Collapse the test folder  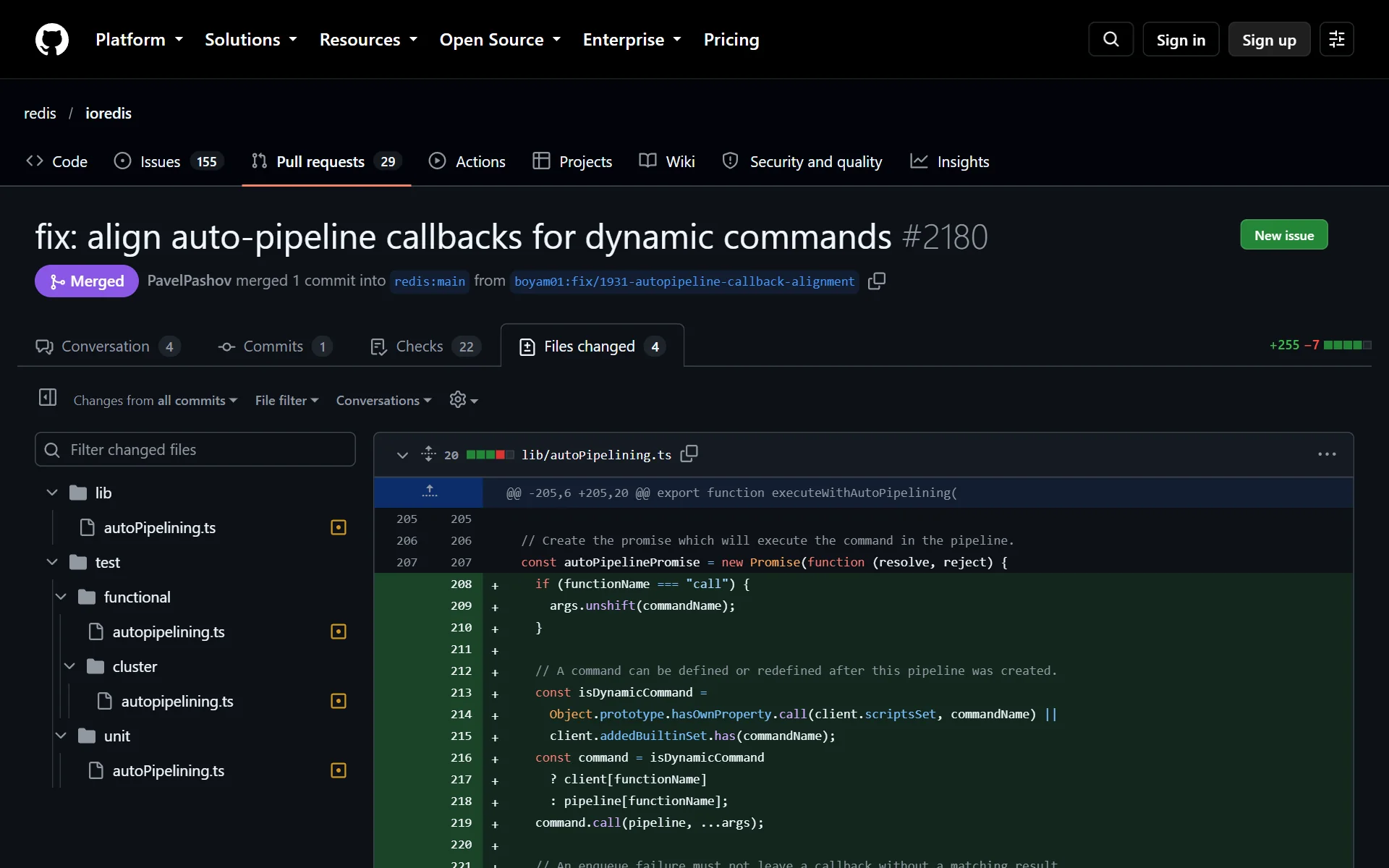click(x=52, y=562)
